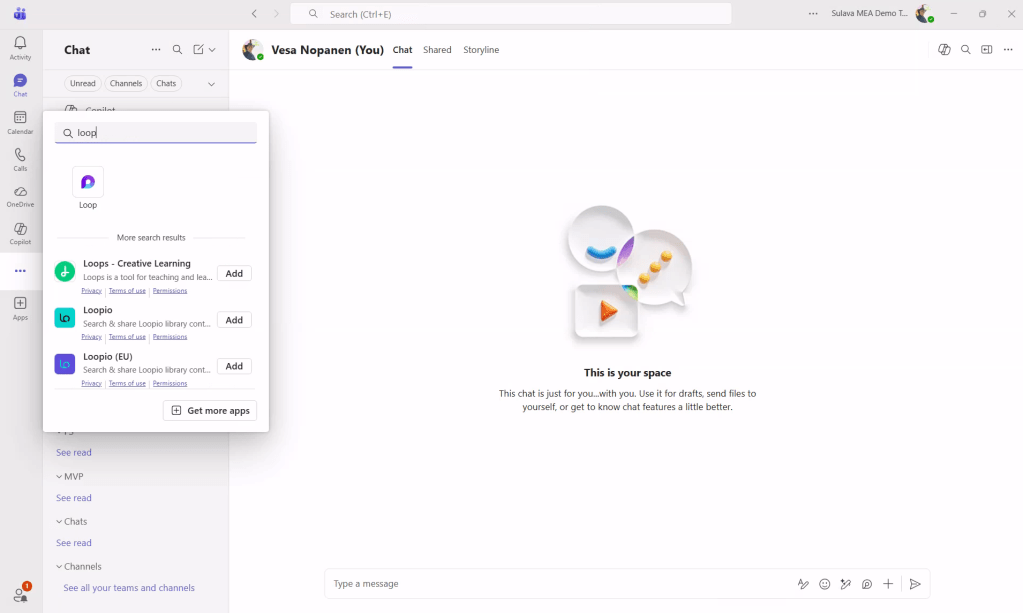Open the Calendar app in sidebar
Screen dimensions: 1023x613
click(x=20, y=122)
